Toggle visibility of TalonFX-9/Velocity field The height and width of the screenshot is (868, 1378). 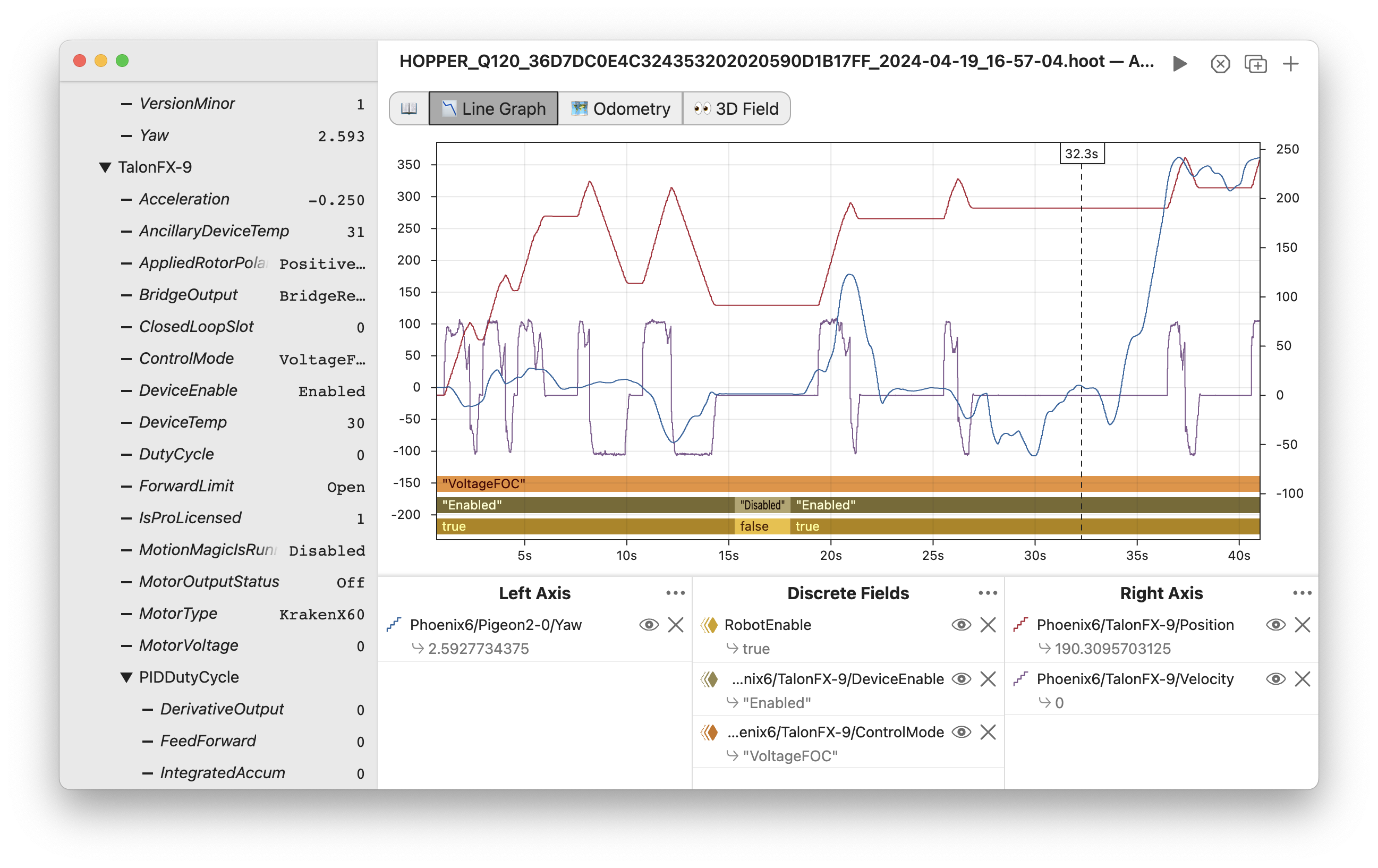1275,678
